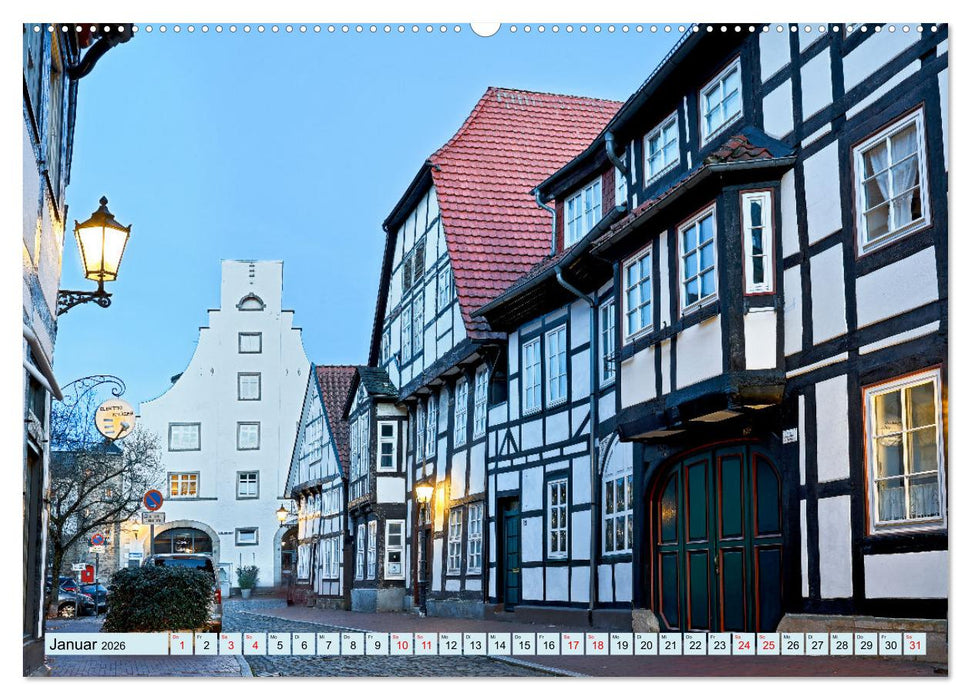Click the Elektro shop sign
This screenshot has width=971, height=700.
coord(113,420)
